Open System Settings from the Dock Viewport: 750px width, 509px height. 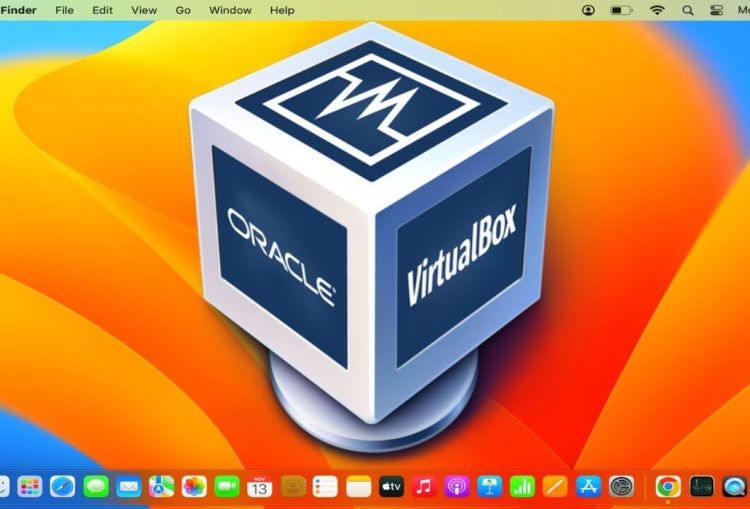click(x=621, y=487)
